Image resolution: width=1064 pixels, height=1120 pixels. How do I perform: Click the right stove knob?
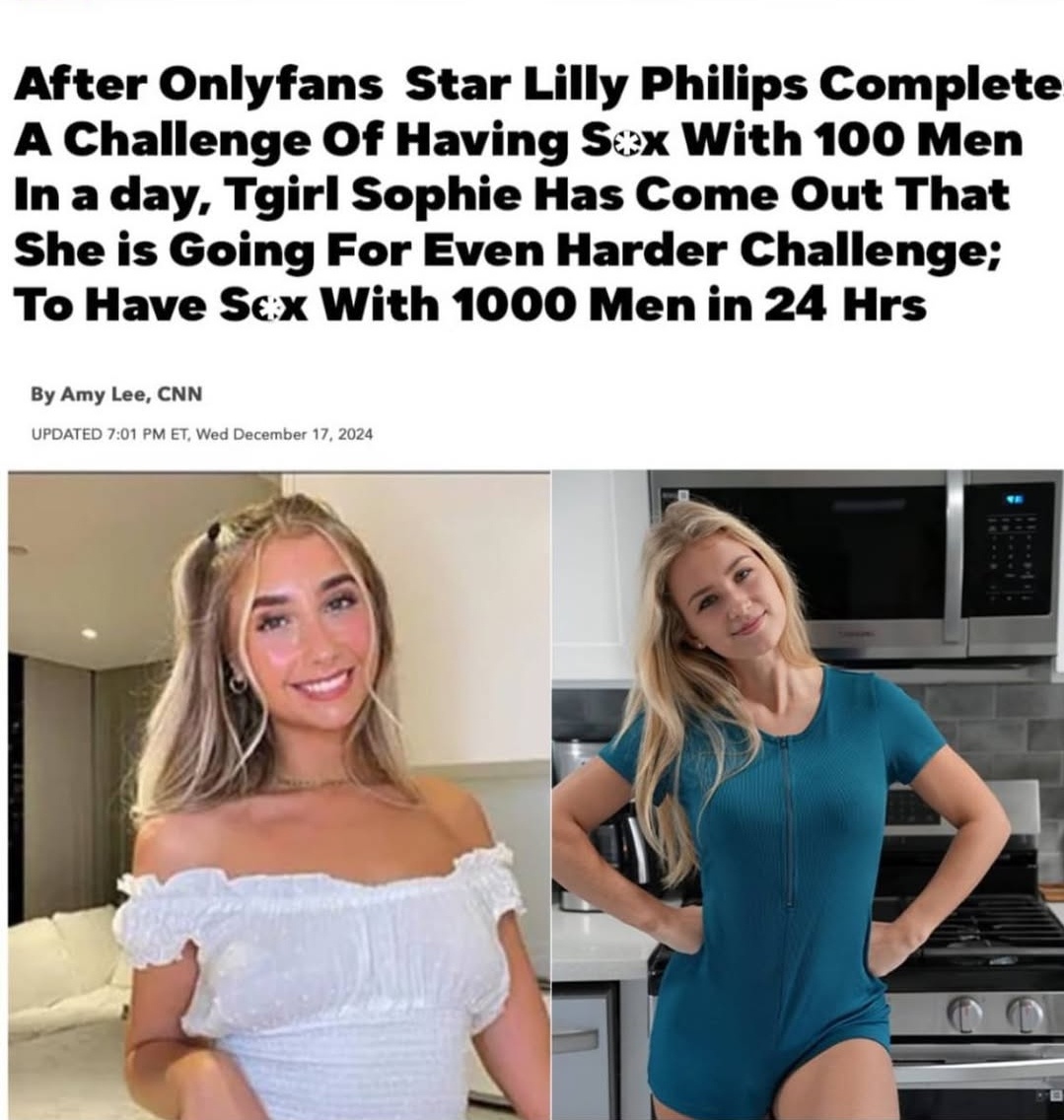tap(1024, 1015)
